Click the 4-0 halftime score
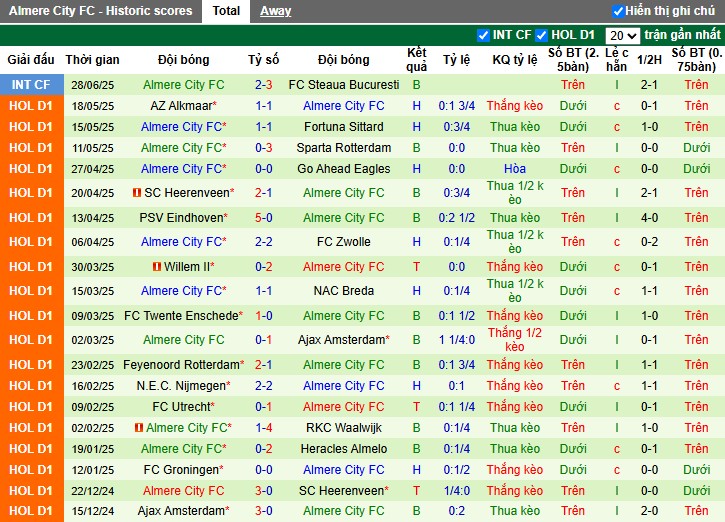Viewport: 725px width, 522px height. pyautogui.click(x=649, y=218)
